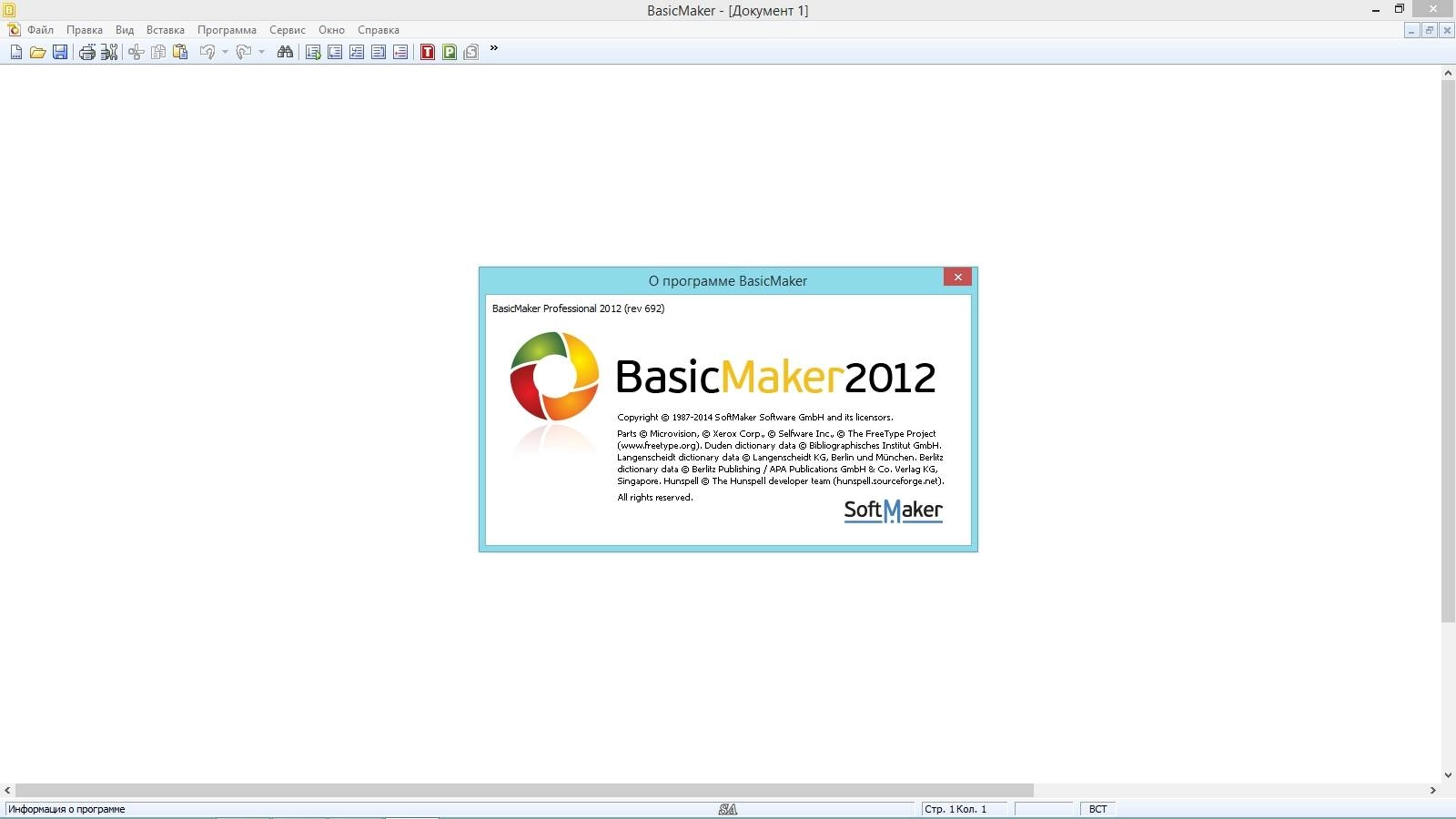
Task: Click the Copyright 1987-2014 SoftMaker line
Action: tap(754, 418)
